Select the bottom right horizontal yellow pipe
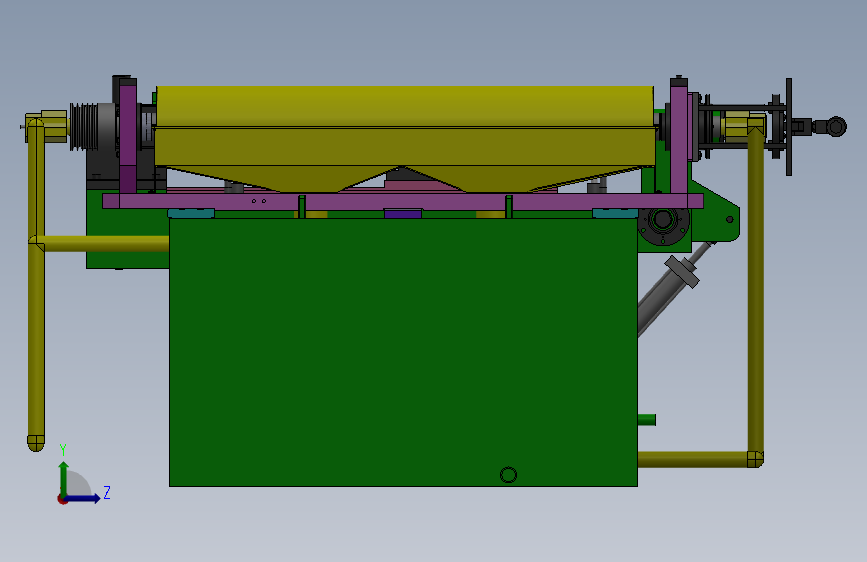This screenshot has height=562, width=867. pos(692,459)
